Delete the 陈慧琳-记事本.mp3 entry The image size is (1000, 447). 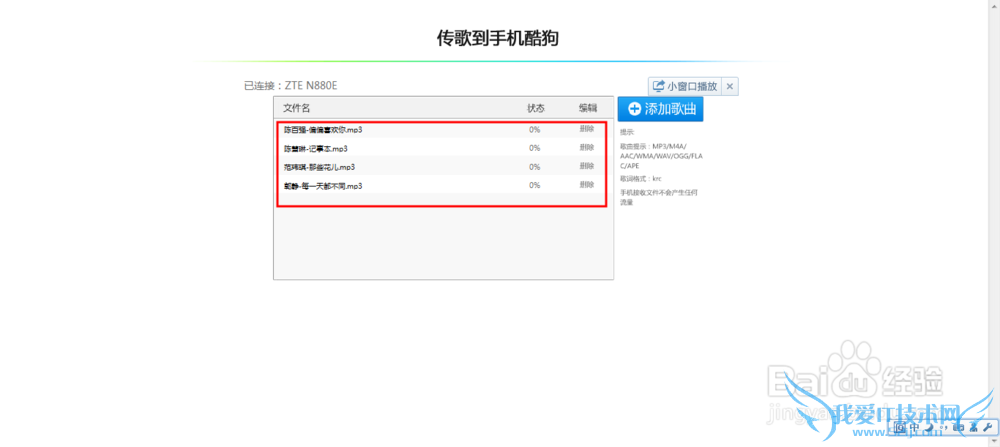587,147
